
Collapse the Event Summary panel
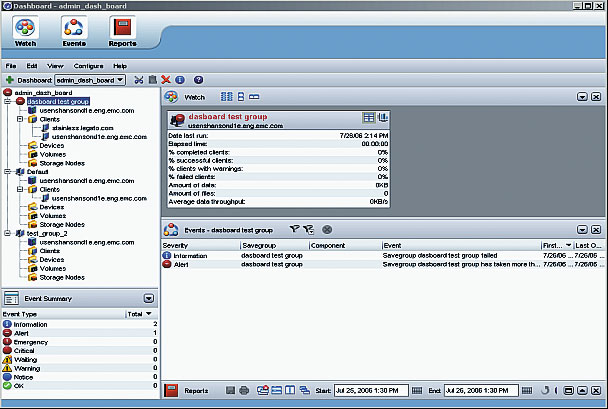pos(149,298)
